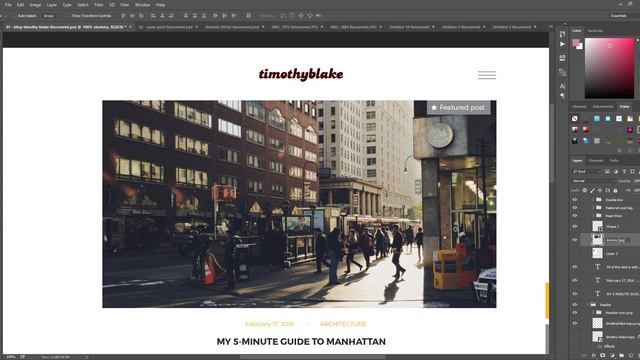The height and width of the screenshot is (360, 640).
Task: Click the timothyblake logo on canvas
Action: 301,74
